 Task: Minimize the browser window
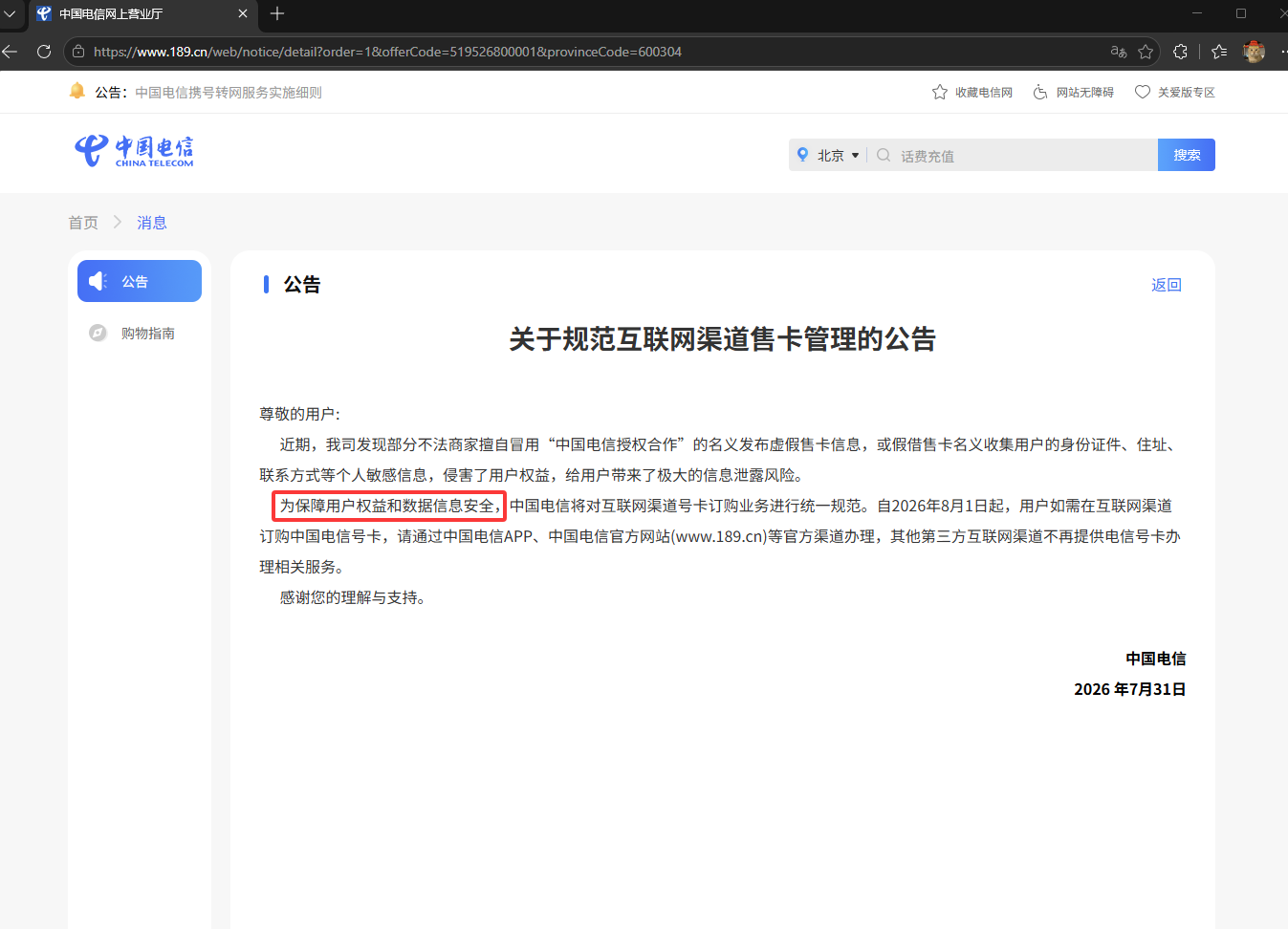1197,13
